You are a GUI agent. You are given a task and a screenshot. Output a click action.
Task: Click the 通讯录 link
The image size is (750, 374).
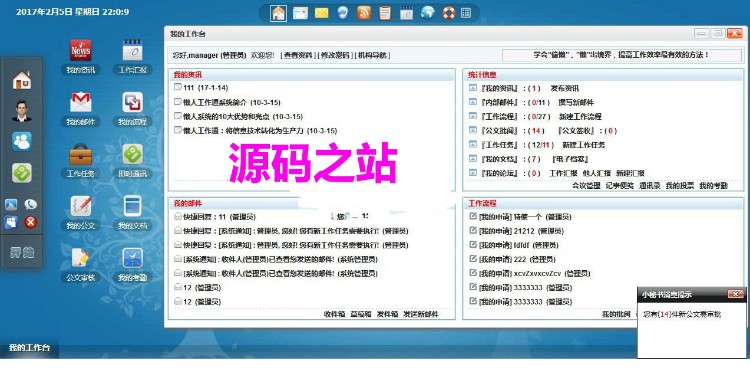tap(650, 186)
